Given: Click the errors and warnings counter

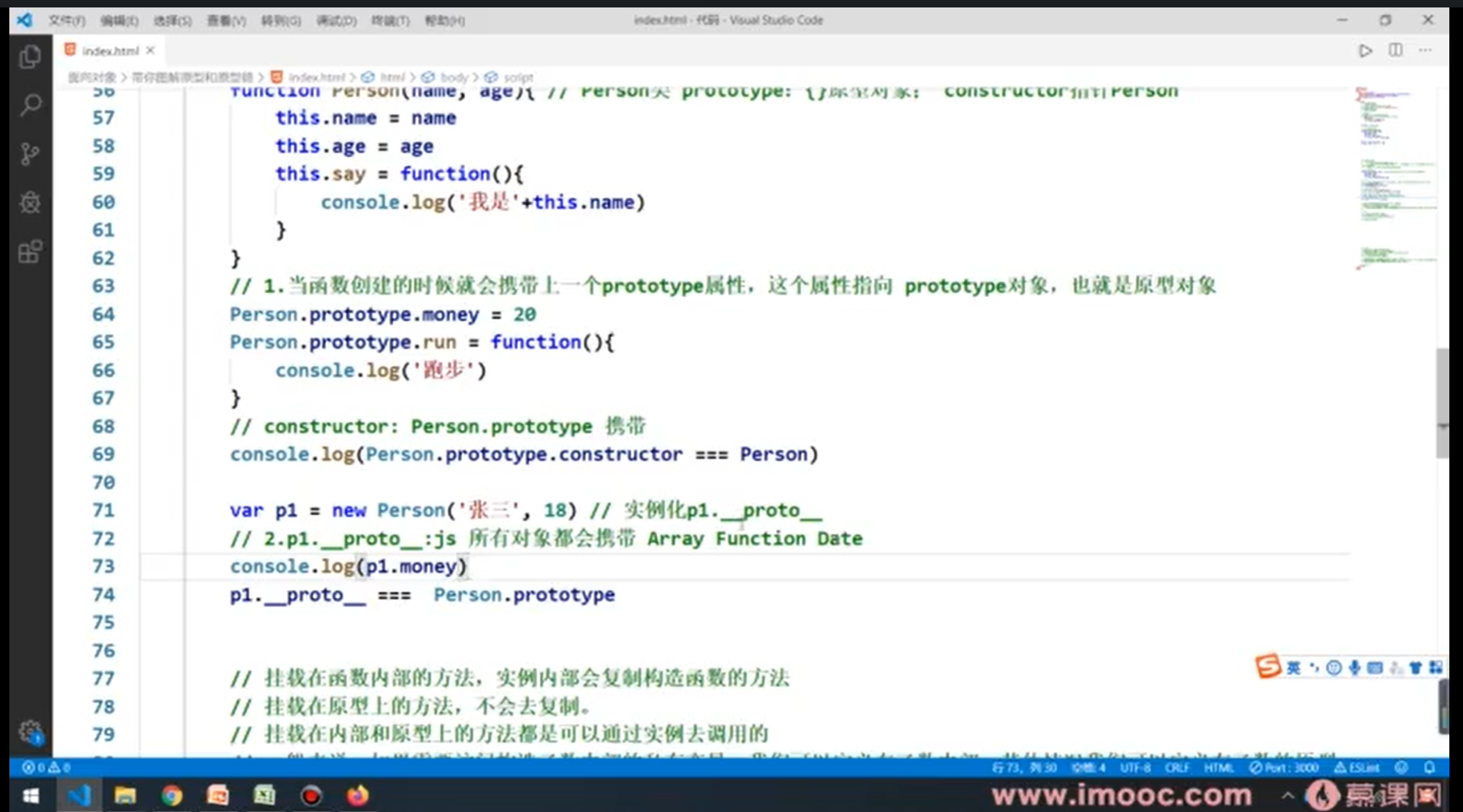Looking at the screenshot, I should pos(46,768).
